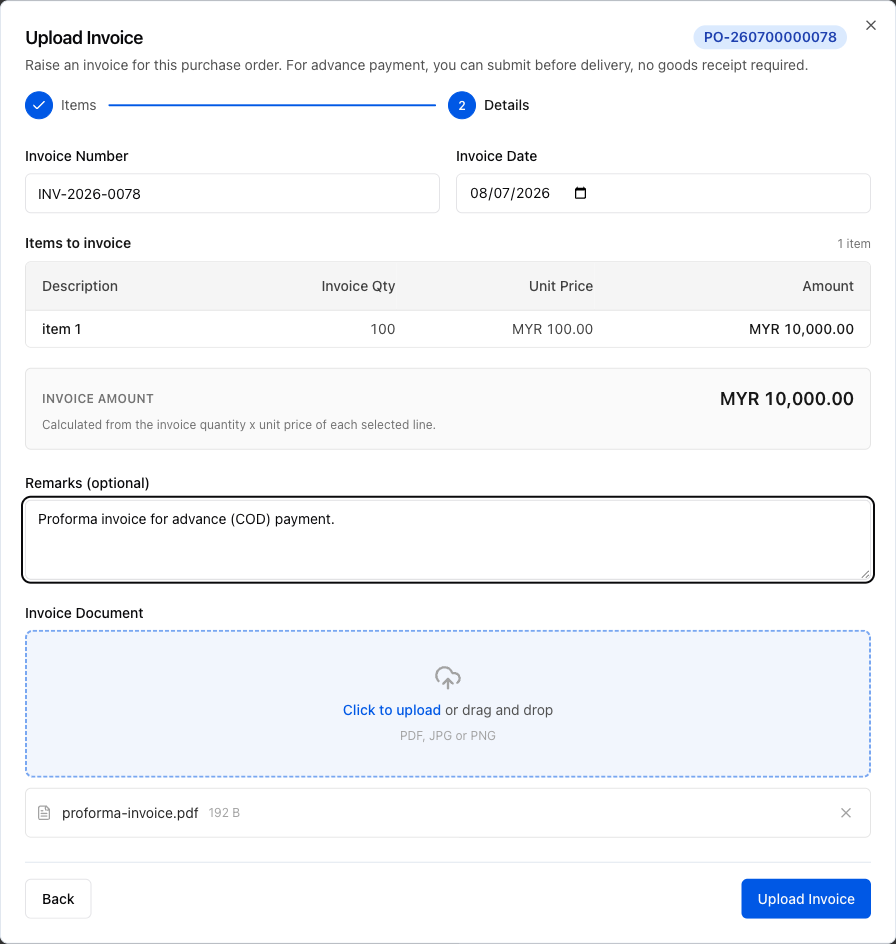Select the Details step label
This screenshot has height=944, width=896.
pos(506,105)
